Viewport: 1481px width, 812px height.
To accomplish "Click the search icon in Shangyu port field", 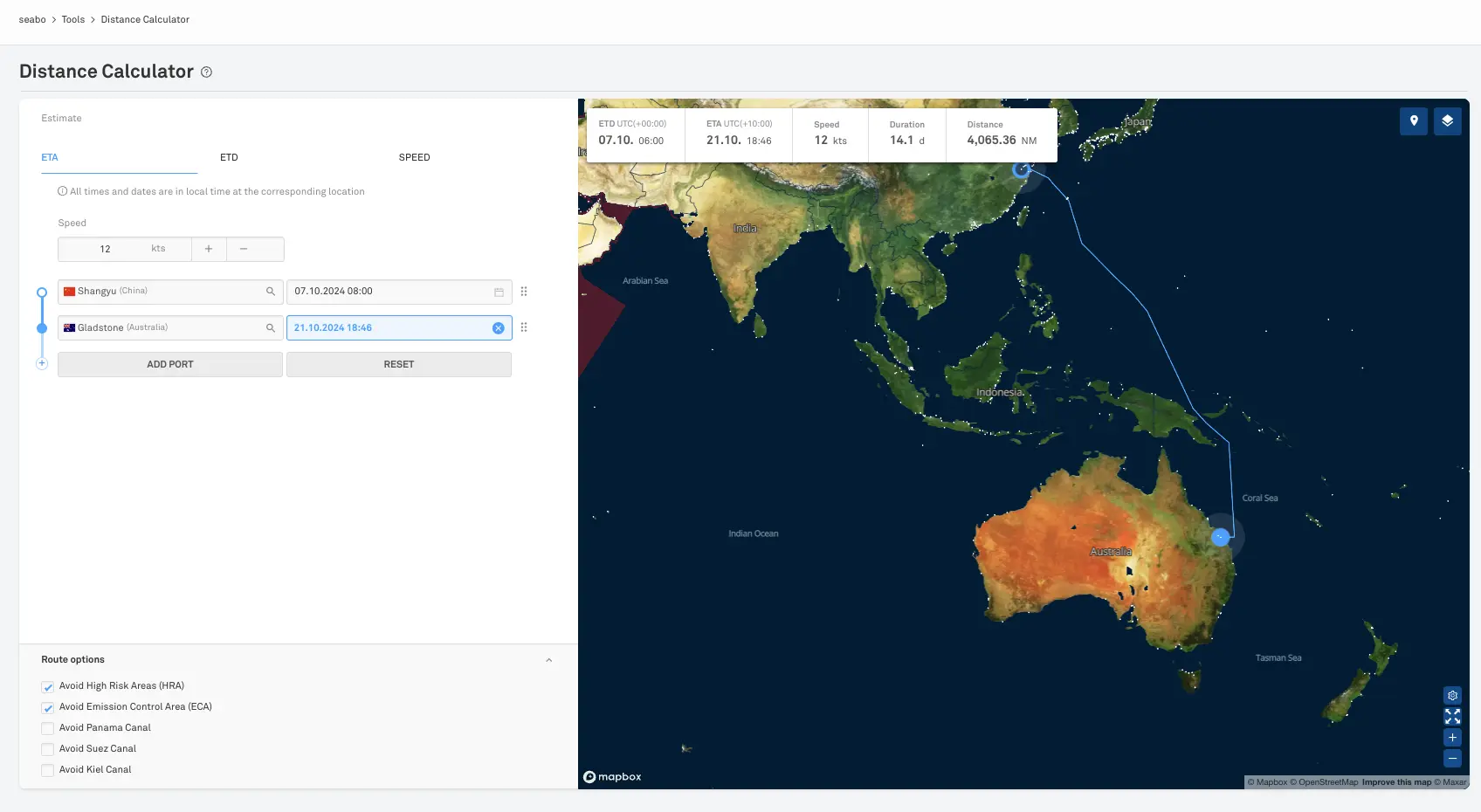I will click(271, 292).
